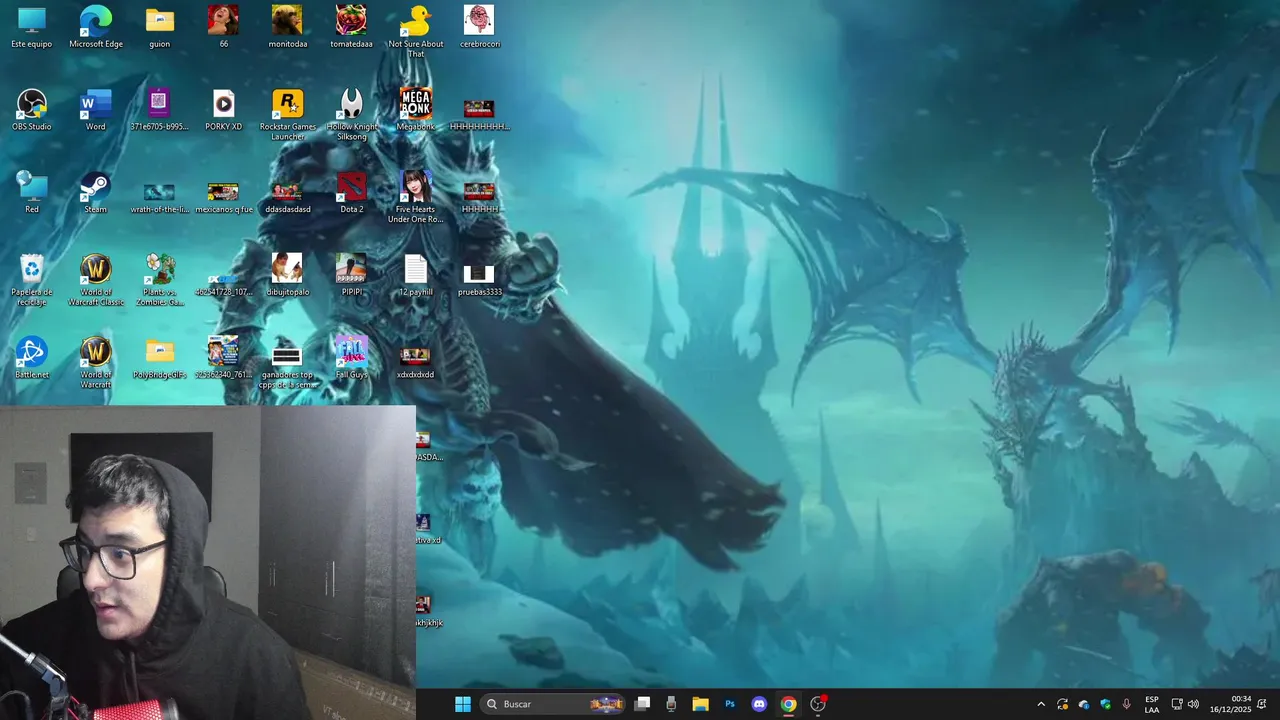Image resolution: width=1280 pixels, height=720 pixels.
Task: Select the ganadores top cpps file
Action: point(288,367)
